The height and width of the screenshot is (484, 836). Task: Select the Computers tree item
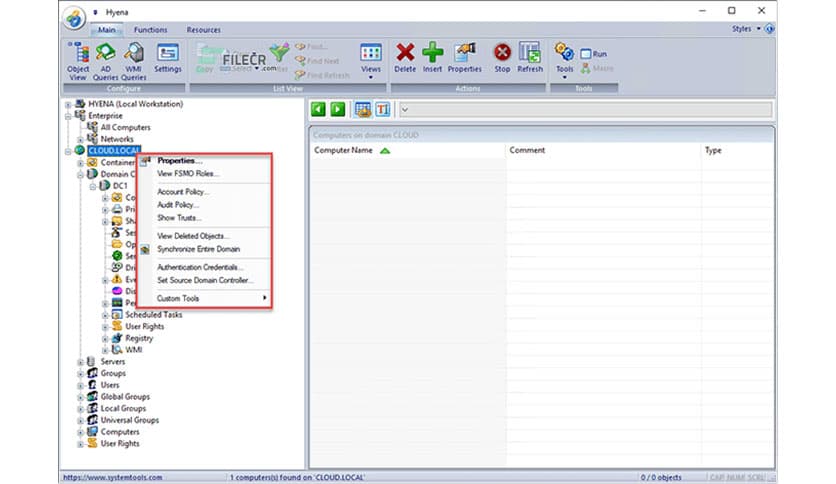click(x=120, y=432)
